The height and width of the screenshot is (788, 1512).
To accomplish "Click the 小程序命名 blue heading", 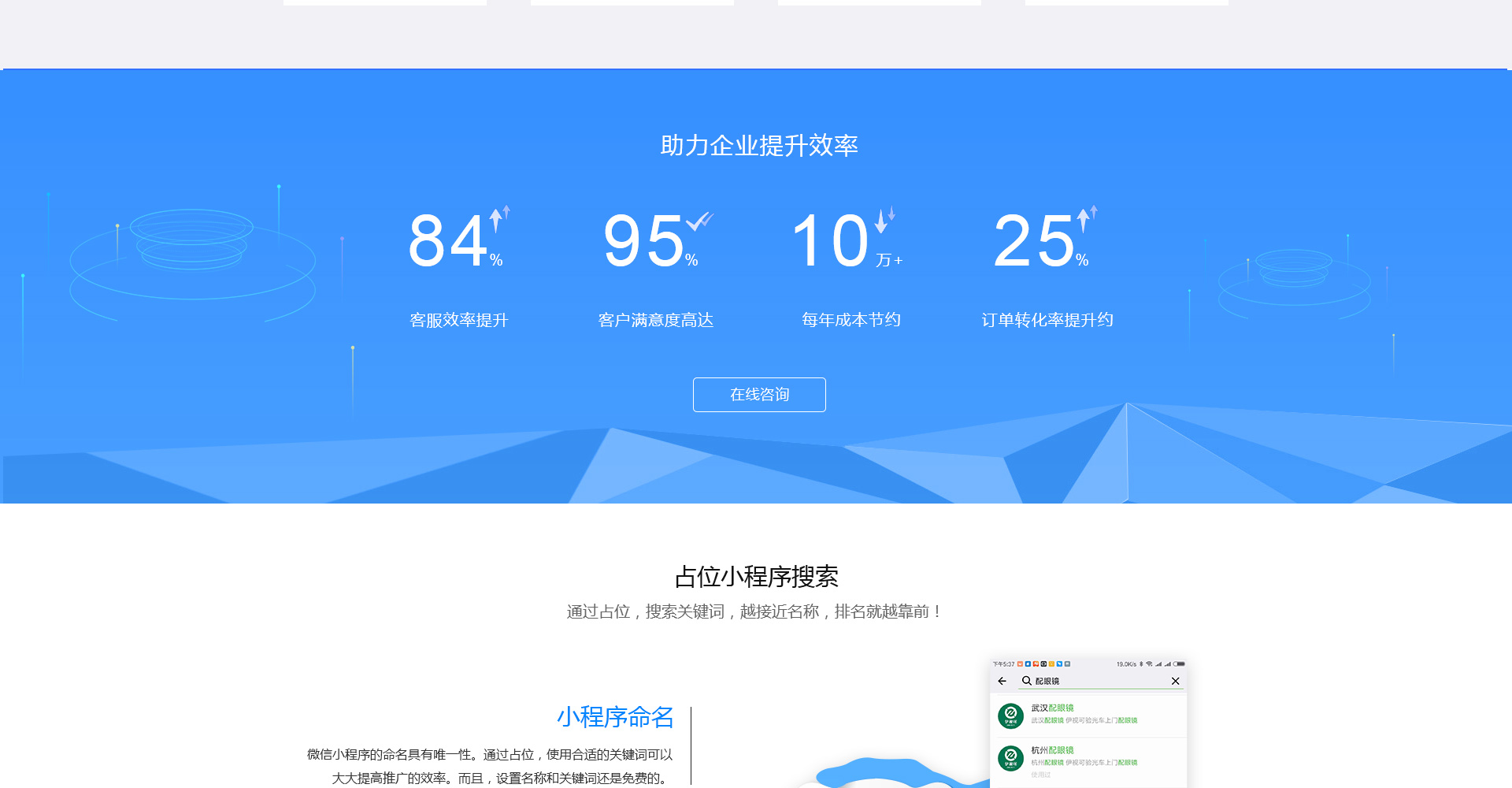I will tap(615, 717).
